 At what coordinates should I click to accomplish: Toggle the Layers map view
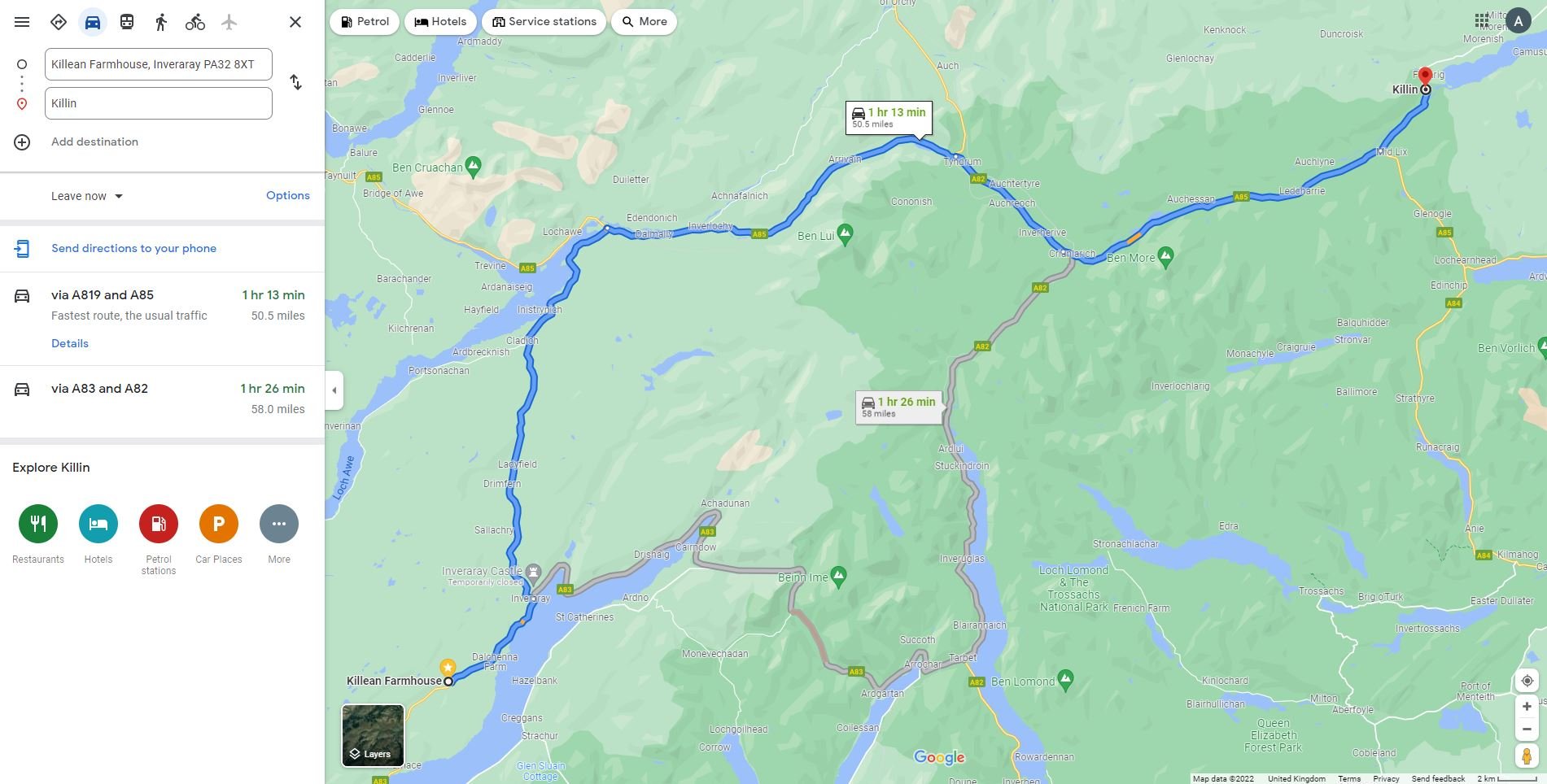(x=373, y=735)
